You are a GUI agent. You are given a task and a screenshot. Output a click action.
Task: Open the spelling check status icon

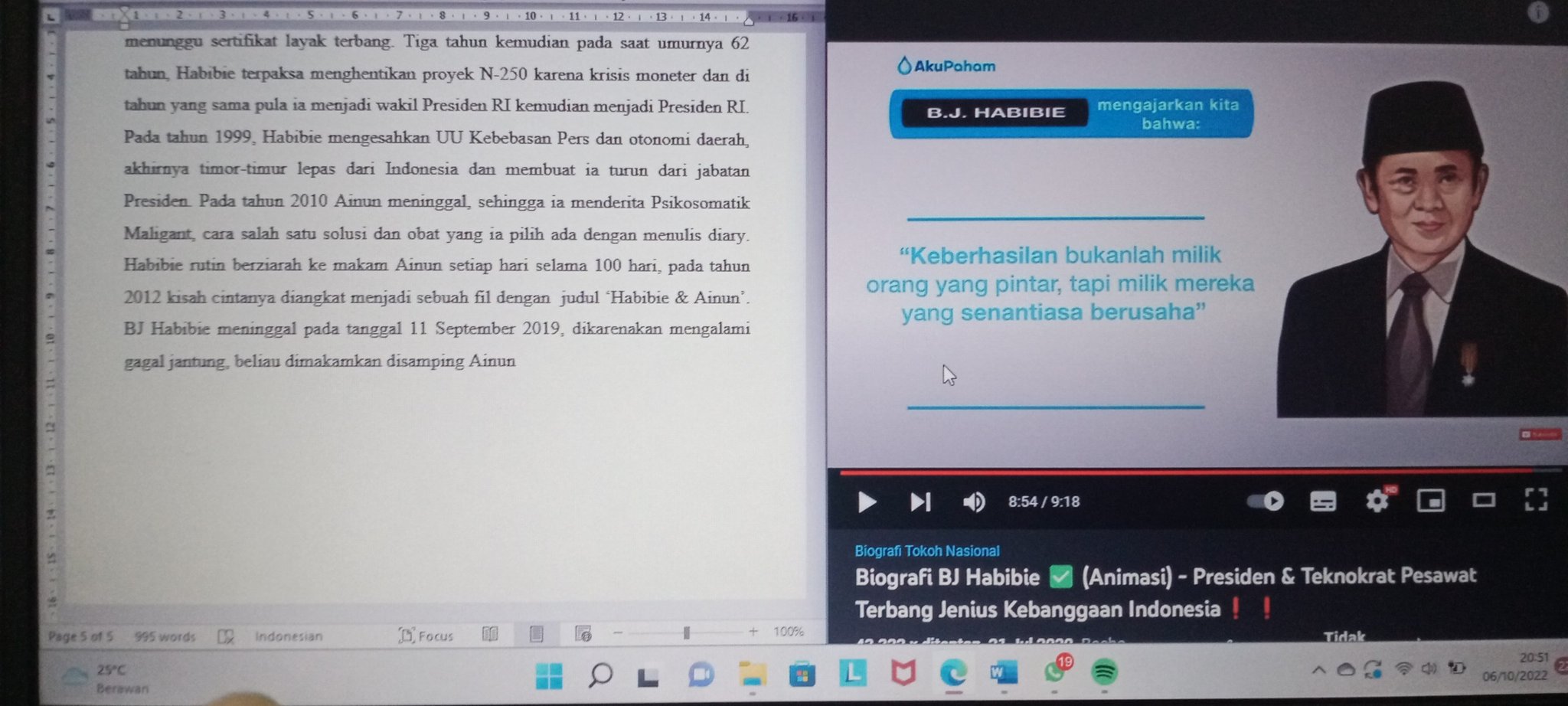click(x=224, y=636)
